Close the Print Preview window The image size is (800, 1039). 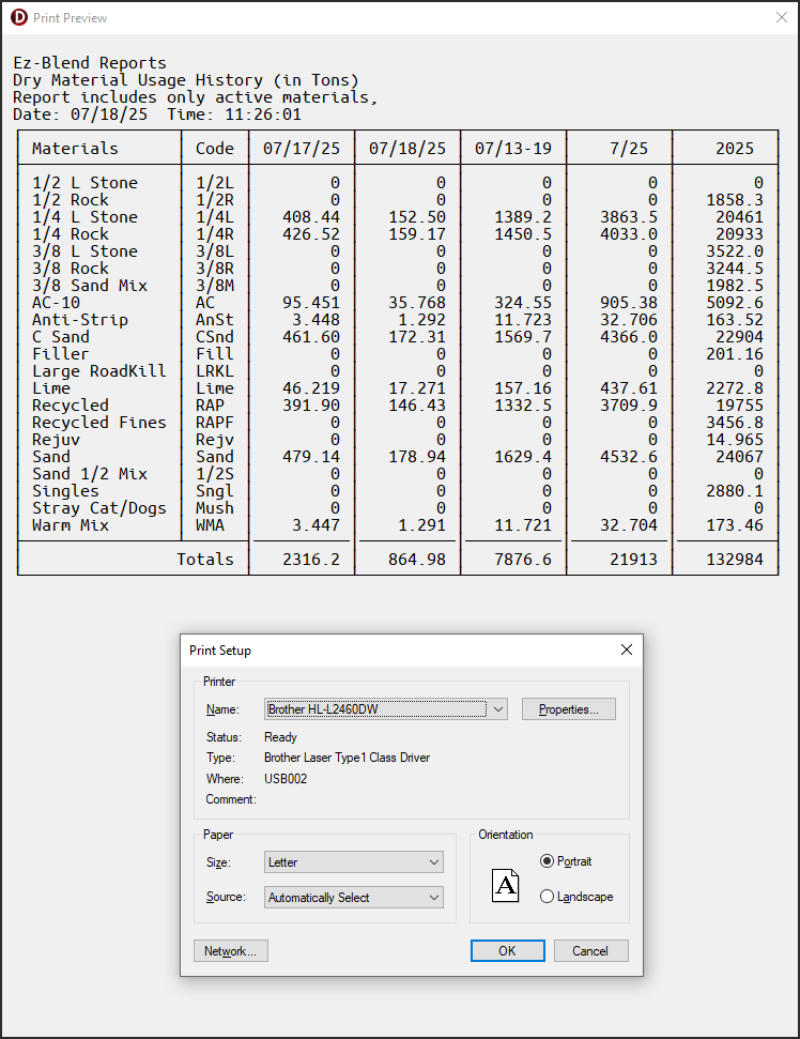coord(781,17)
